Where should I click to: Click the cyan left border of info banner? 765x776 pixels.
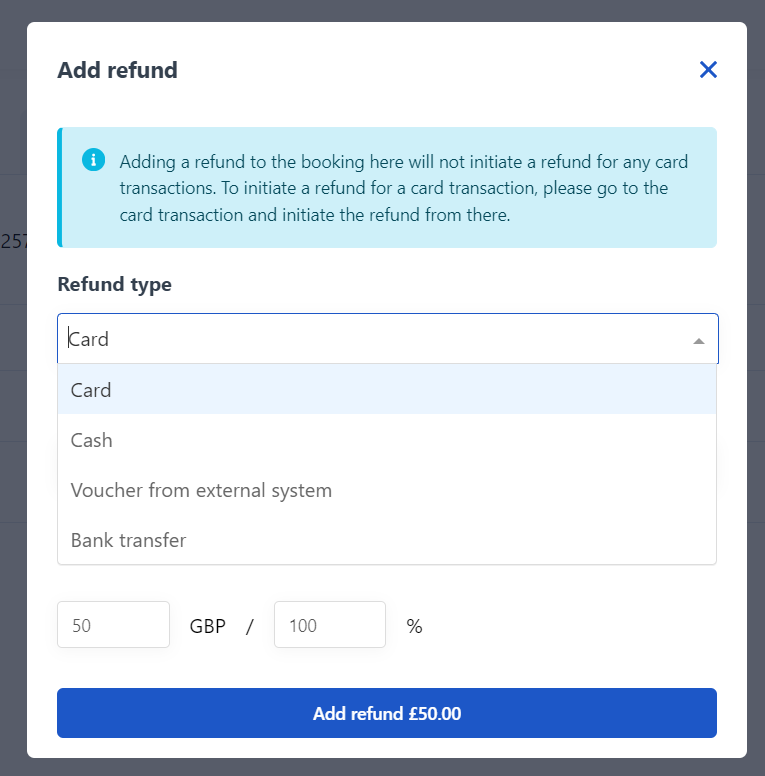[x=60, y=187]
